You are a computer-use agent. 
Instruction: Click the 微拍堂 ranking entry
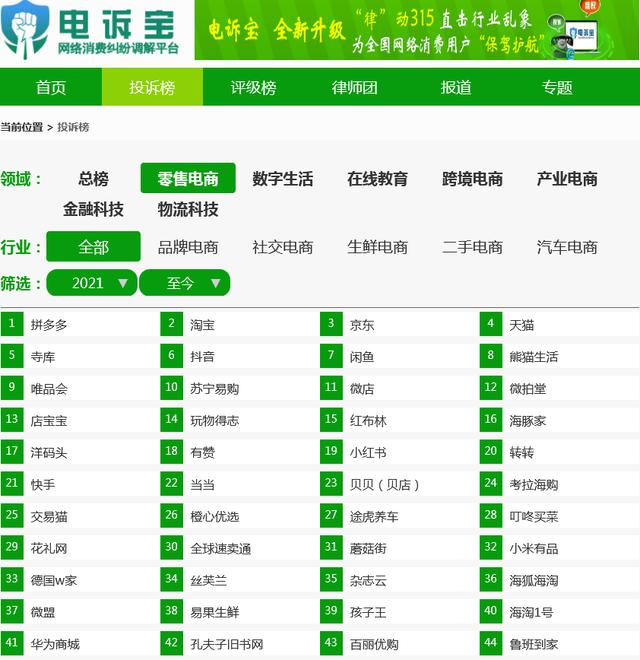click(528, 389)
